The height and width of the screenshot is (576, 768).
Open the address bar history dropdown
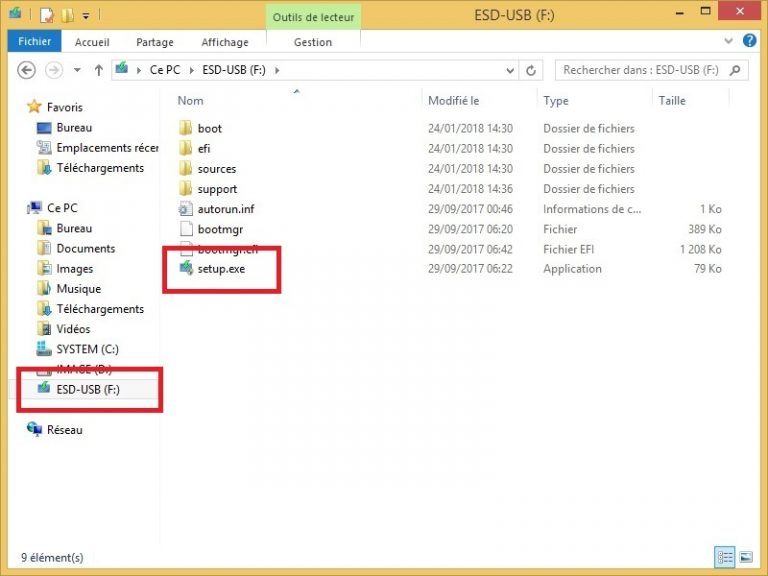point(510,70)
